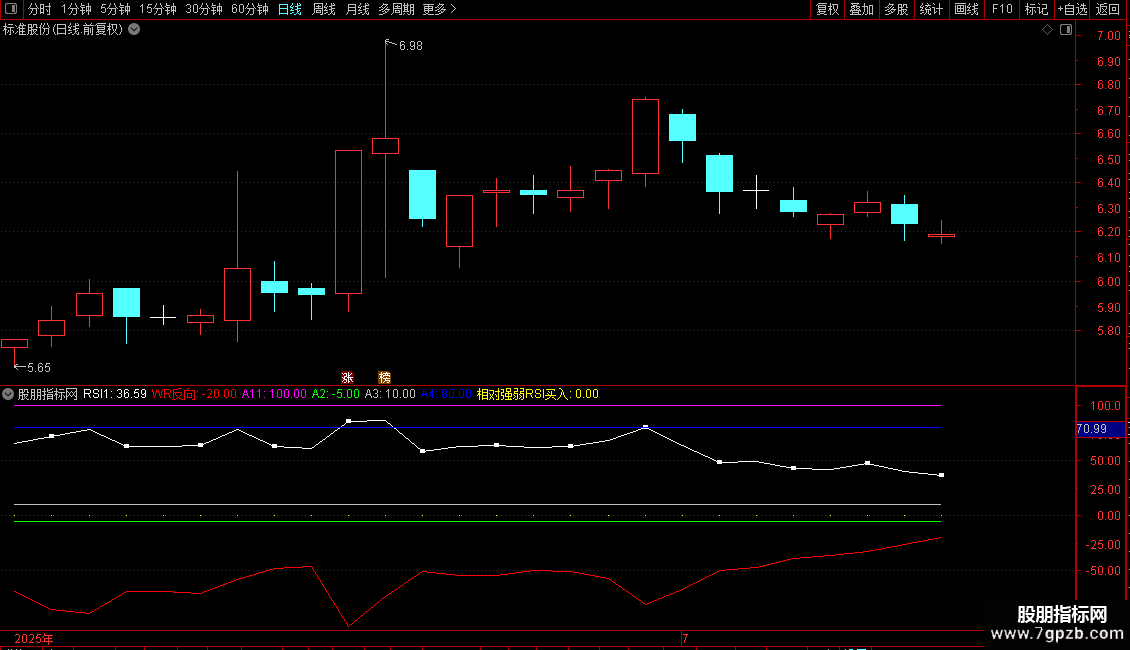Click the 返回 back button
1130x650 pixels.
[x=1108, y=9]
